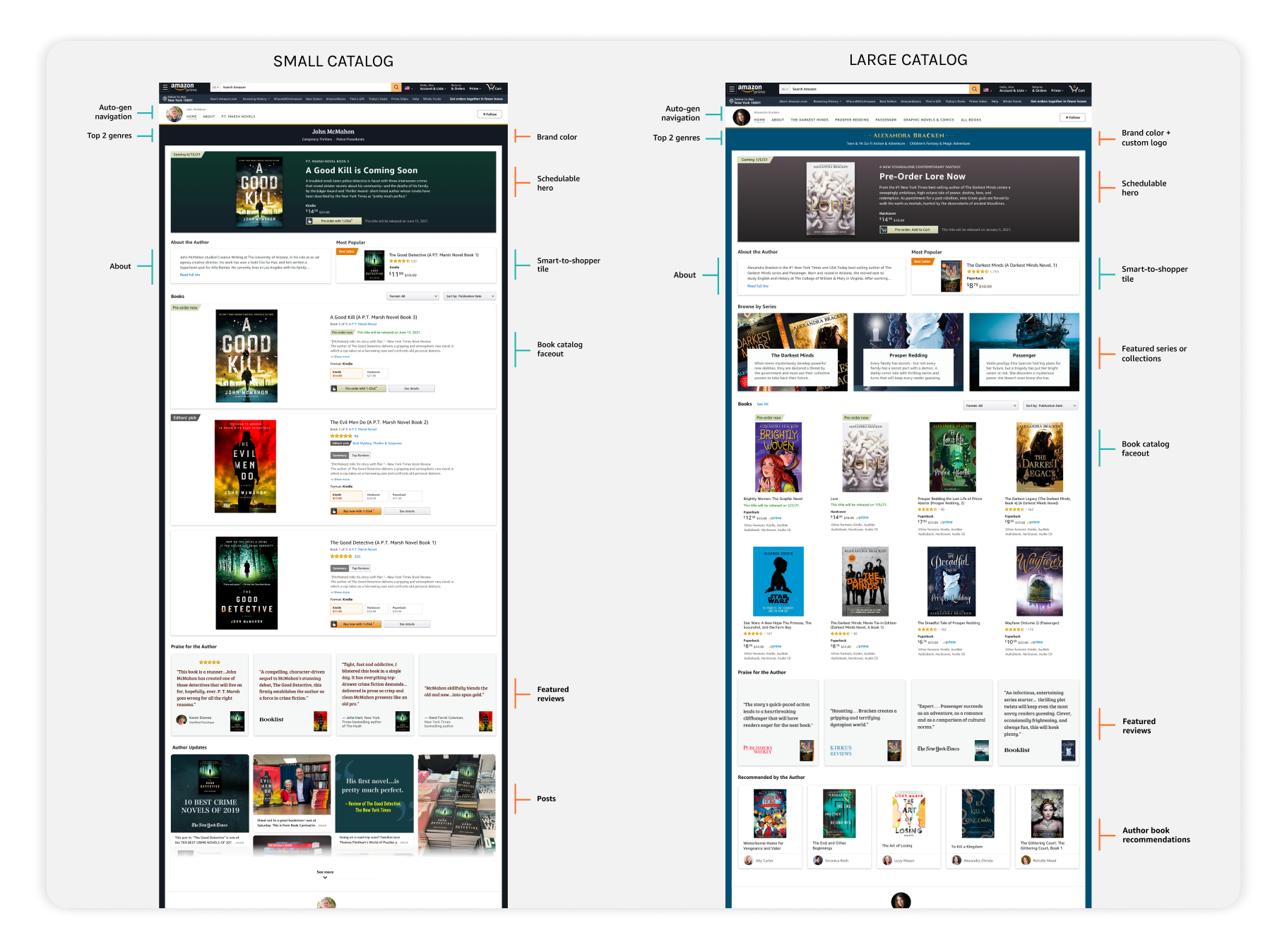This screenshot has height=952, width=1287.
Task: Open Brightly Woven book cover
Action: point(778,457)
